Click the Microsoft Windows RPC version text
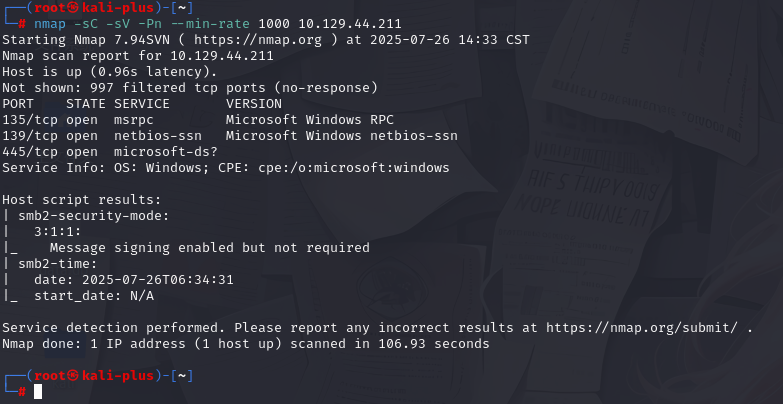Image resolution: width=783 pixels, height=404 pixels. [x=298, y=120]
